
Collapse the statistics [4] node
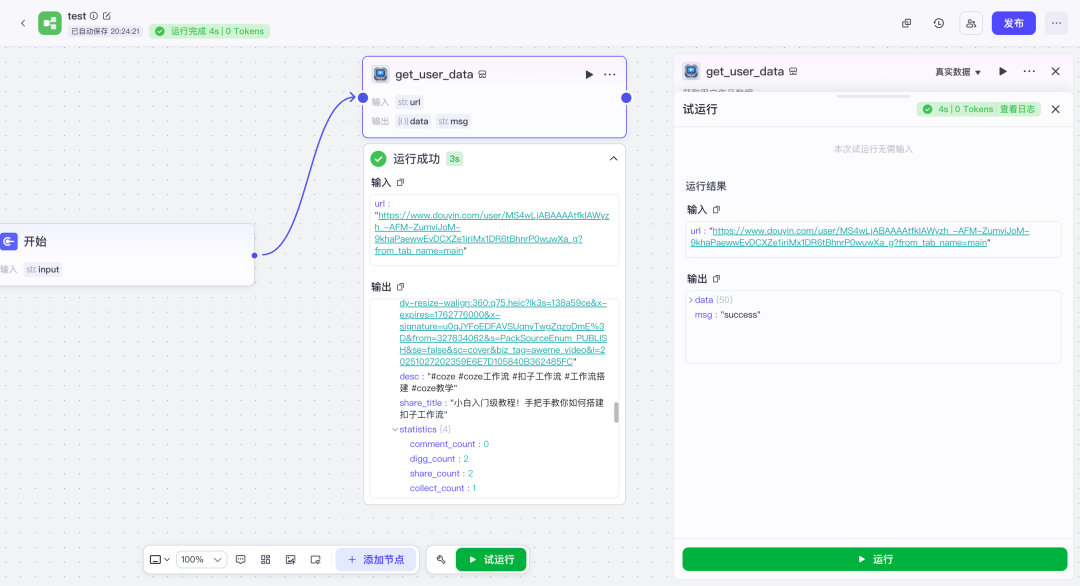tap(395, 430)
